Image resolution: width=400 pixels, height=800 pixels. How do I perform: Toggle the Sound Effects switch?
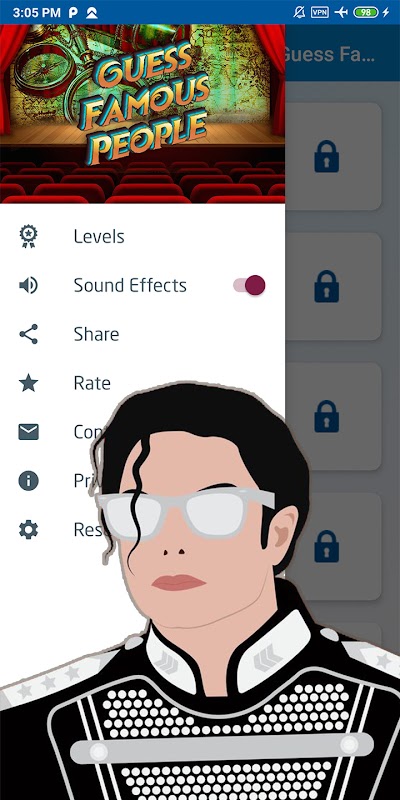point(249,285)
